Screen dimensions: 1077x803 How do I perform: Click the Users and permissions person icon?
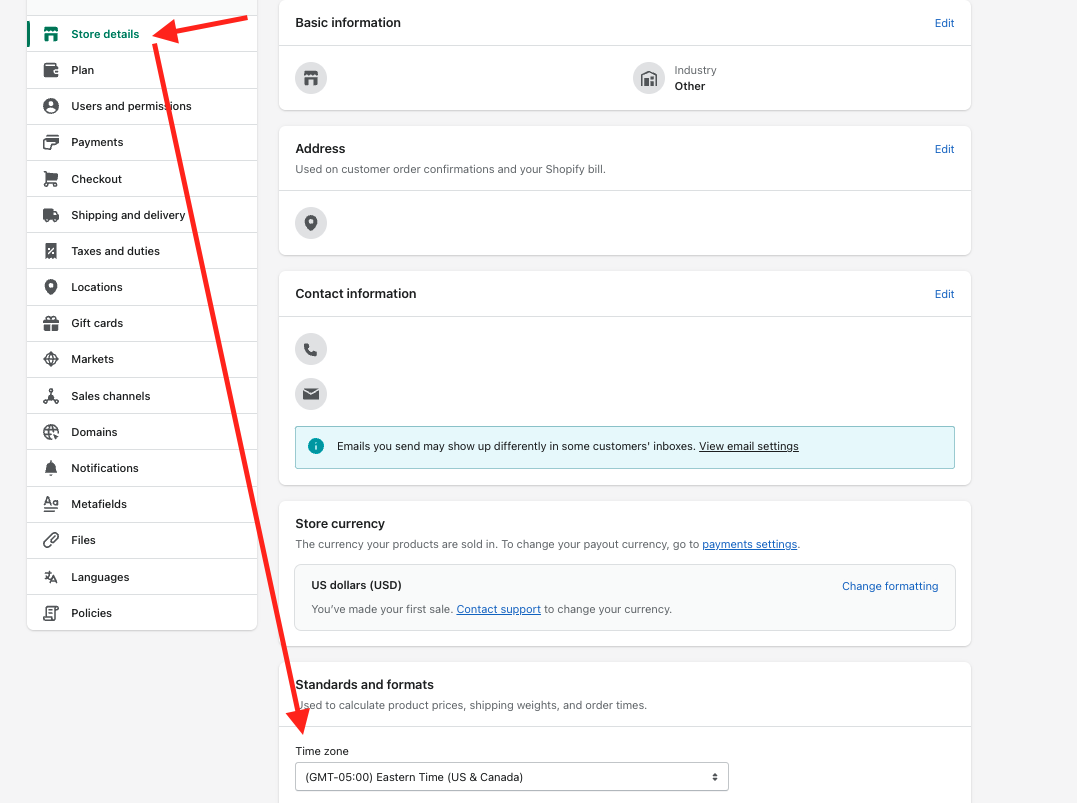(51, 106)
